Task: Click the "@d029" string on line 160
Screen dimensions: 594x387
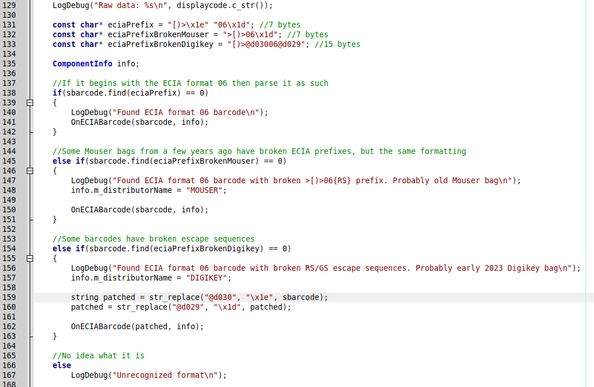Action: click(188, 307)
